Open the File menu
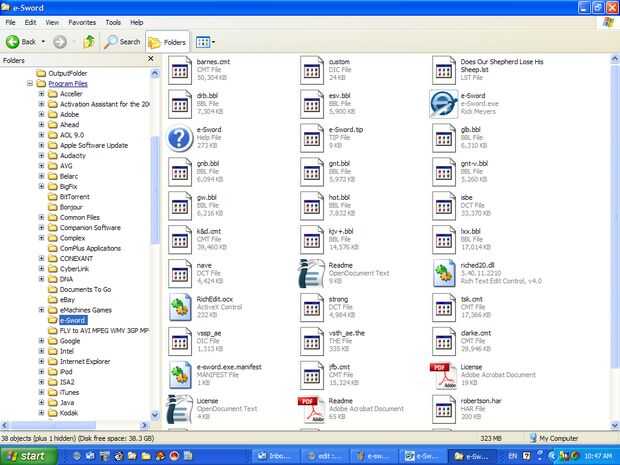The height and width of the screenshot is (465, 620). (10, 22)
